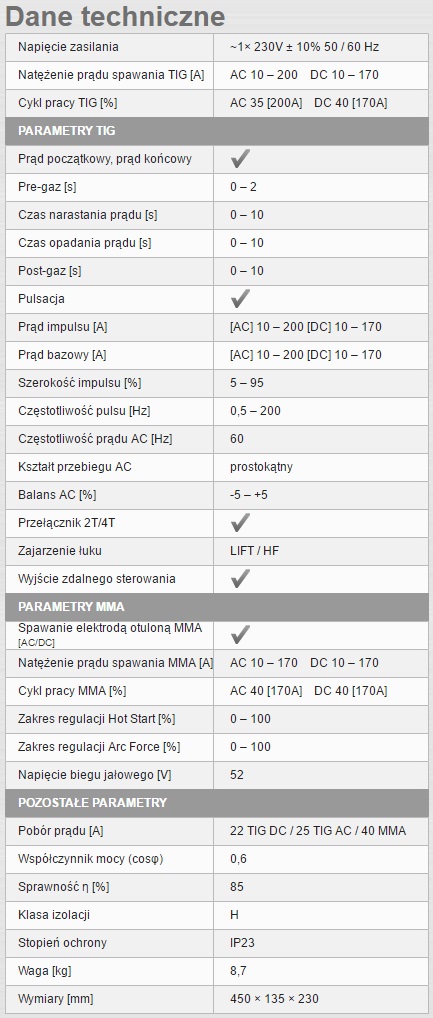The height and width of the screenshot is (1018, 433).
Task: Click the Cykl pracy TIG [%] label
Action: pos(68,103)
